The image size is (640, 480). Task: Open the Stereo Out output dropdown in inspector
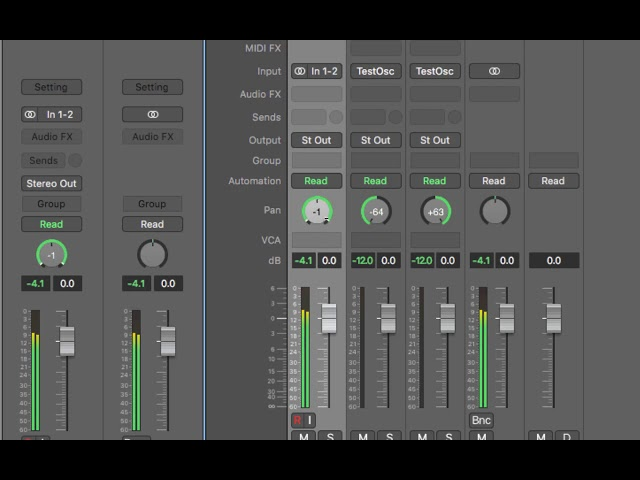51,184
